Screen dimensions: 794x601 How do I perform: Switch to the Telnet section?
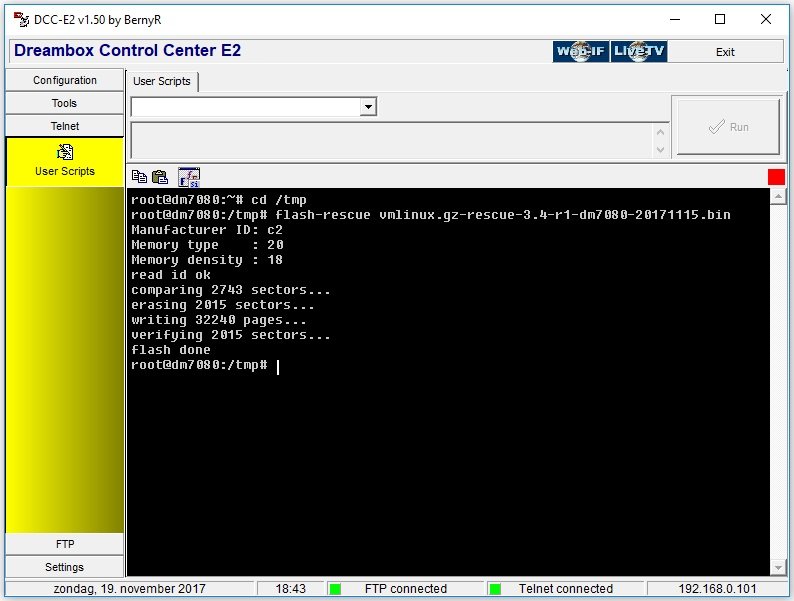64,126
